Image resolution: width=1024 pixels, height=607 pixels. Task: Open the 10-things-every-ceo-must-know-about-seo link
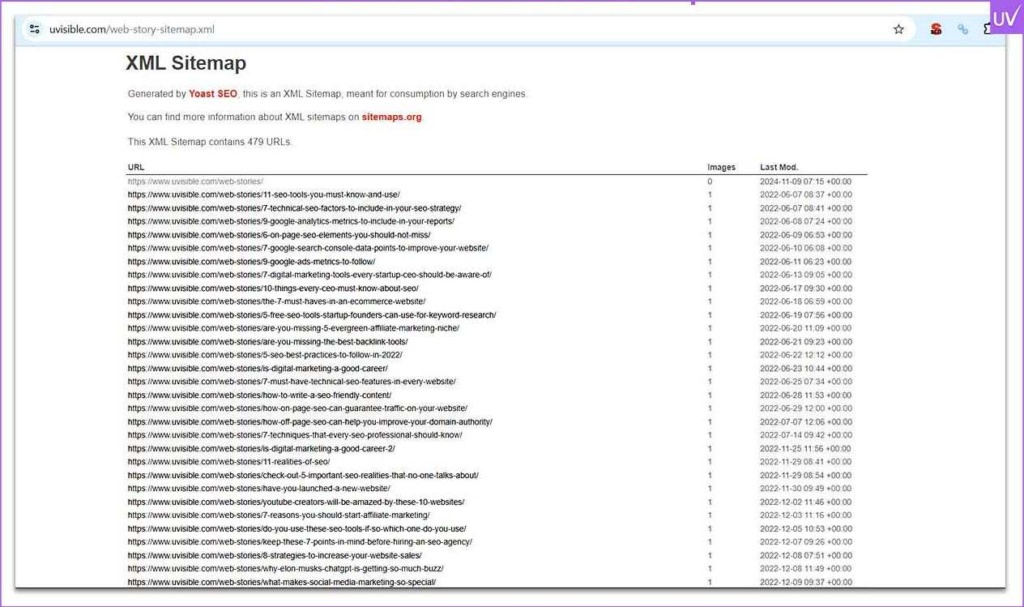tap(273, 288)
